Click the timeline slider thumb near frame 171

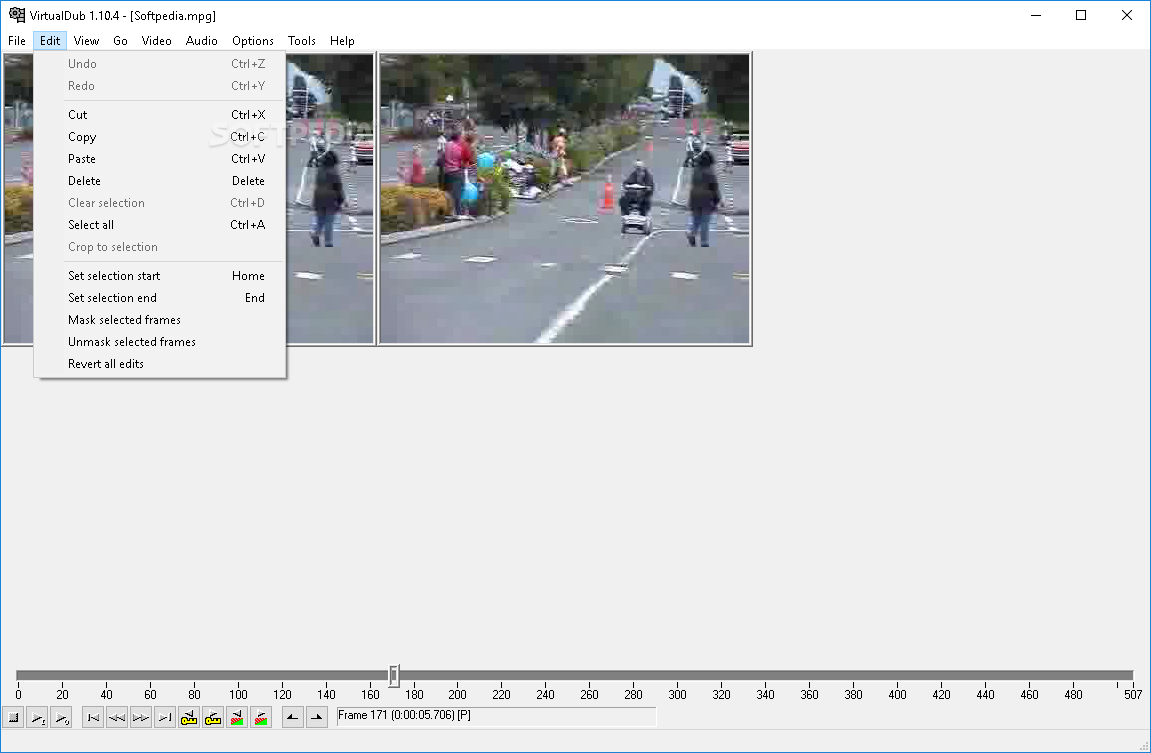tap(394, 675)
